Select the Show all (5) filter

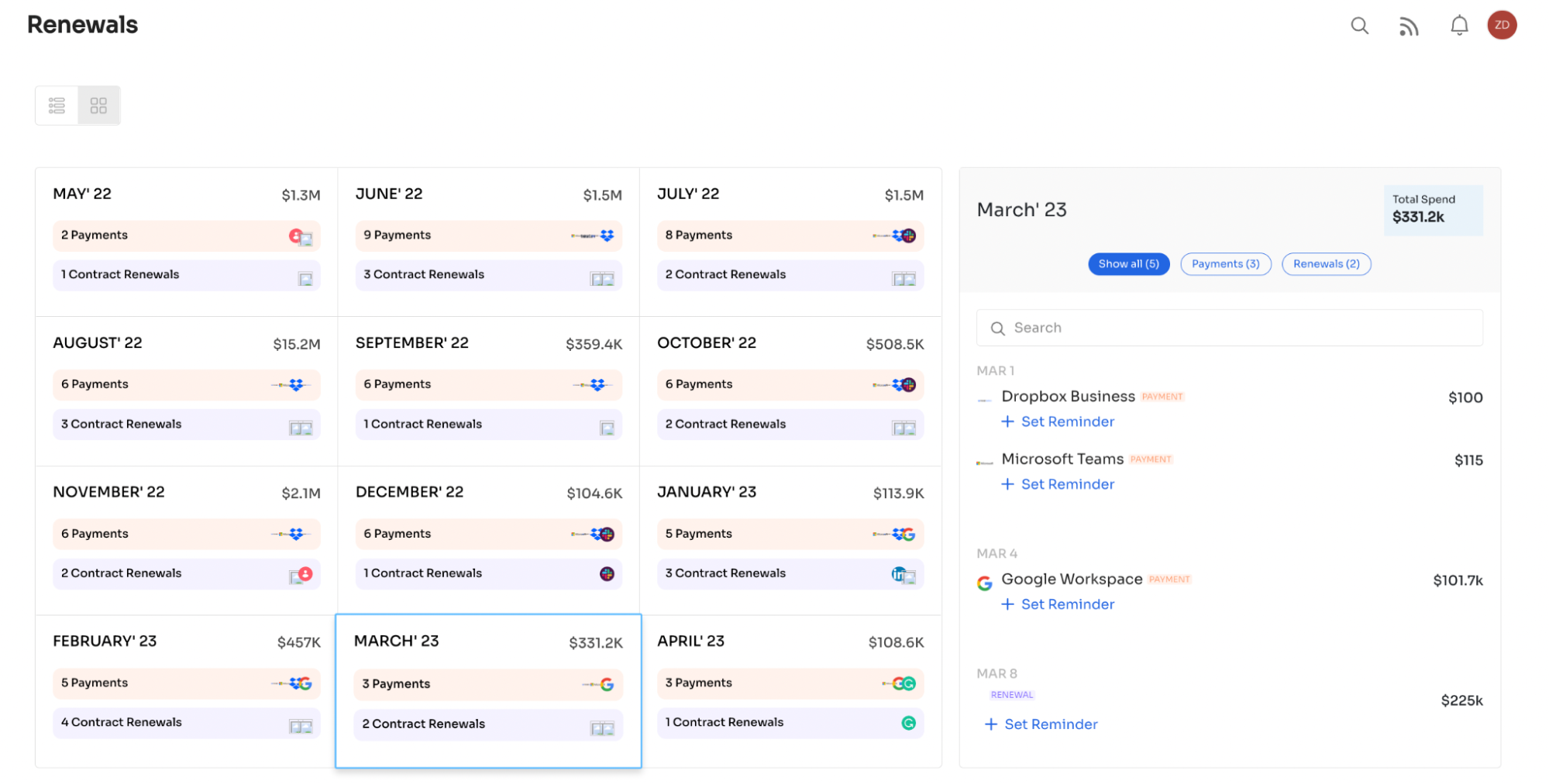[1128, 264]
